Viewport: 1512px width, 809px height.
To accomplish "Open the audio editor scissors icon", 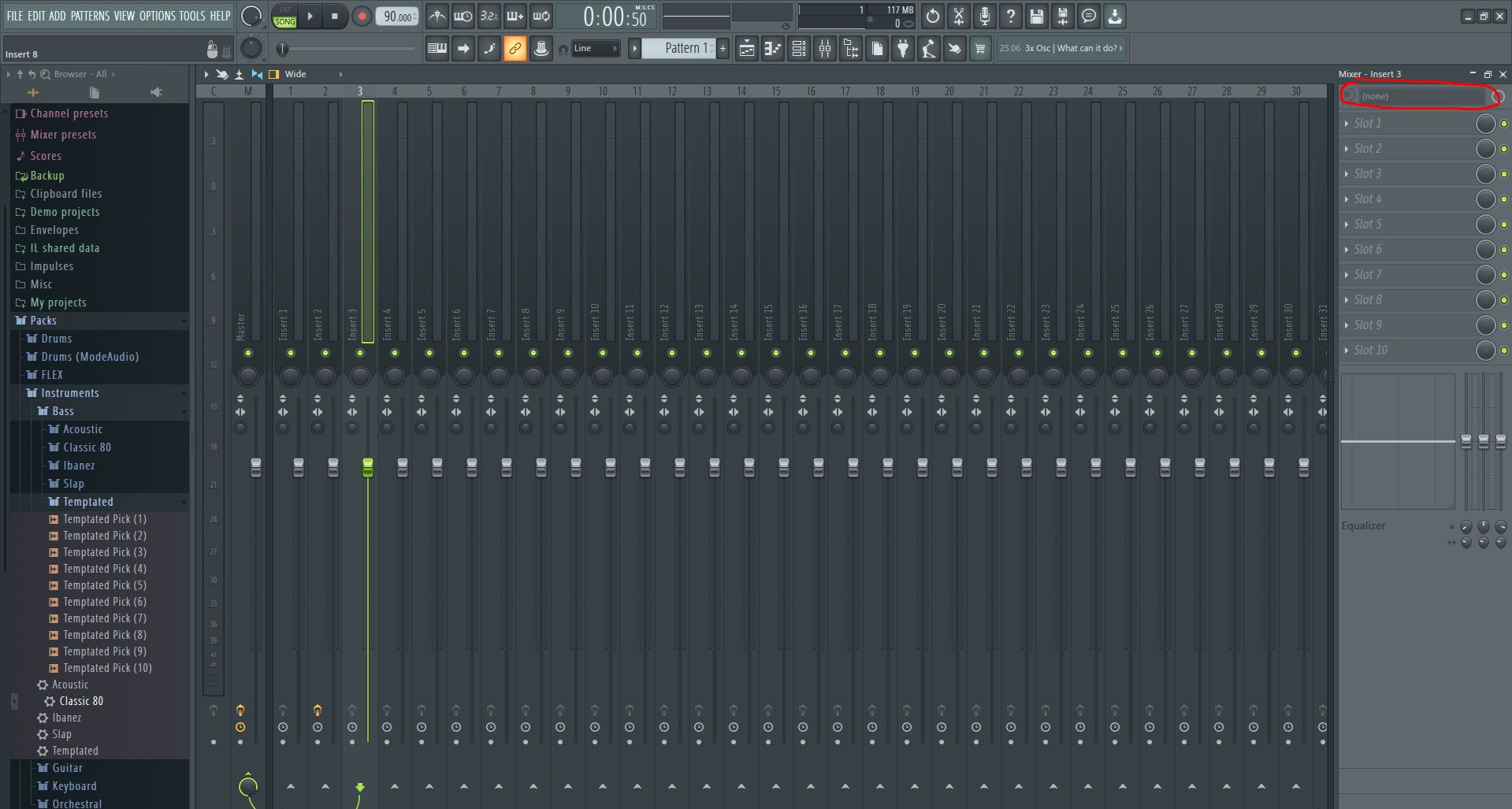I will (x=959, y=16).
